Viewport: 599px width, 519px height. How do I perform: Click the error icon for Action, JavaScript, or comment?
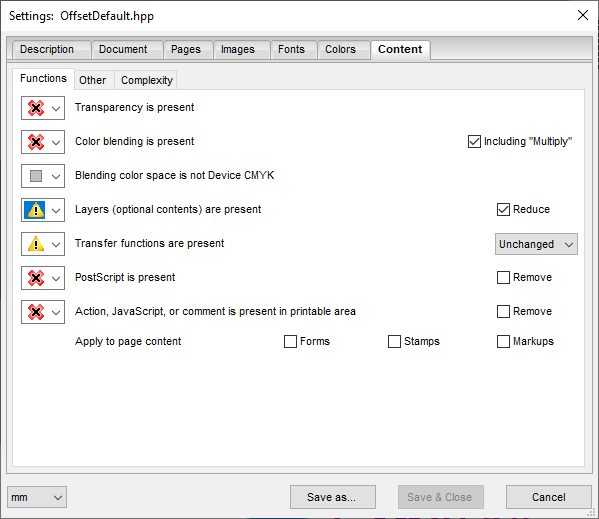pyautogui.click(x=36, y=312)
